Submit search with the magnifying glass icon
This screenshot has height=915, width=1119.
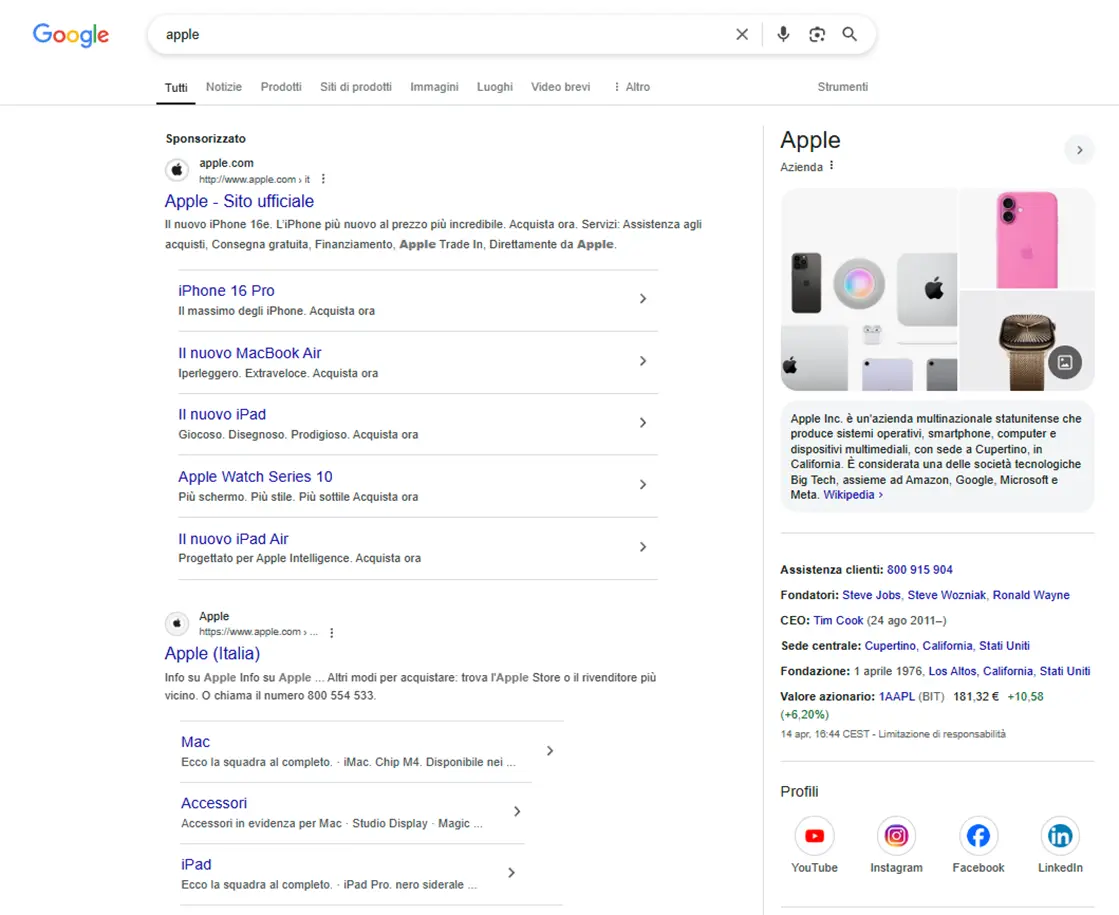(x=849, y=34)
